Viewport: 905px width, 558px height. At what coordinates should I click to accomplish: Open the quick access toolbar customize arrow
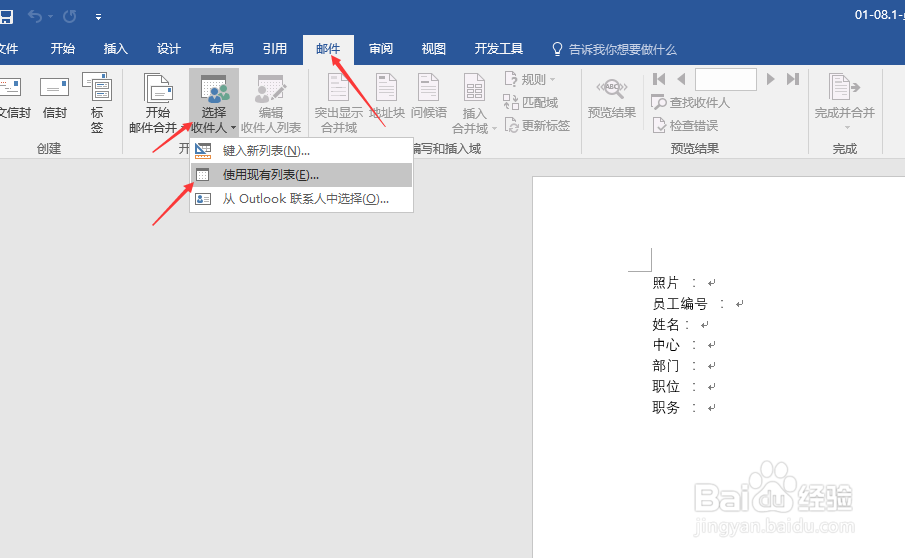tap(99, 17)
